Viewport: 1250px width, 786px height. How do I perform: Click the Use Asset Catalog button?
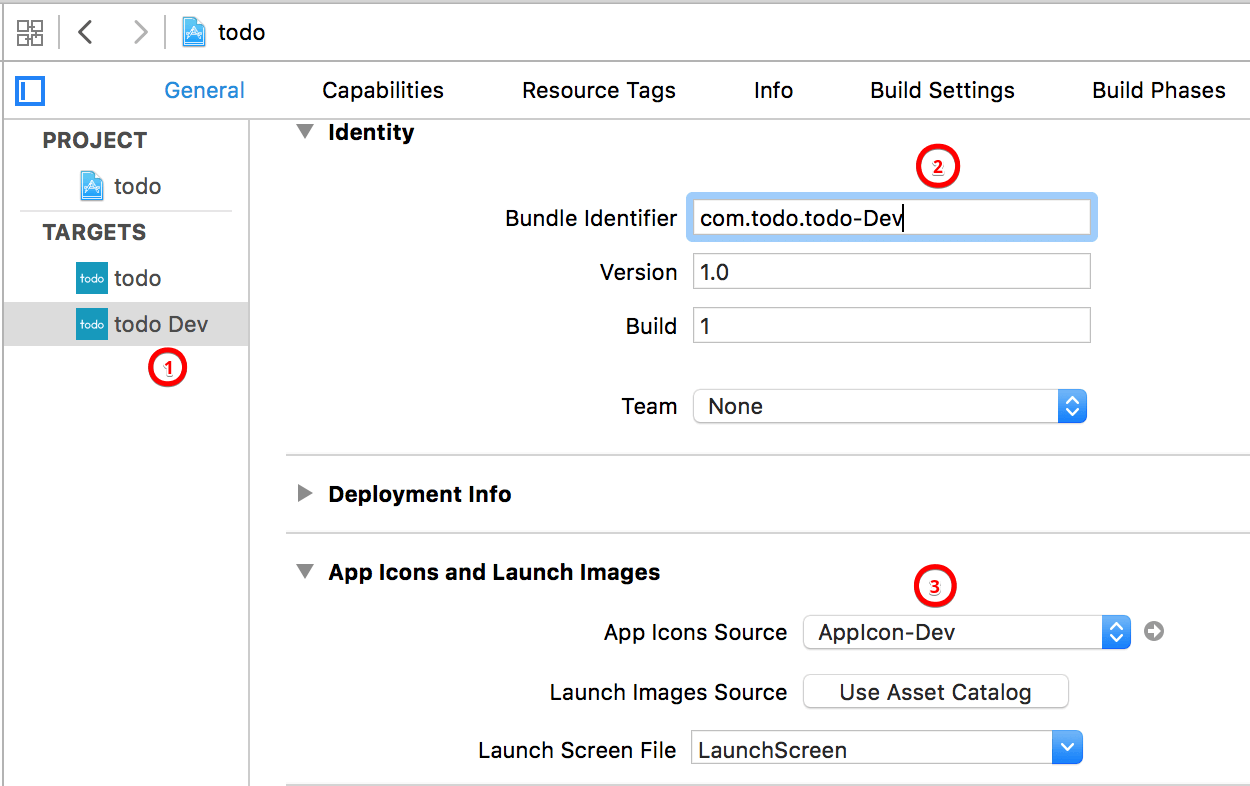pyautogui.click(x=935, y=691)
